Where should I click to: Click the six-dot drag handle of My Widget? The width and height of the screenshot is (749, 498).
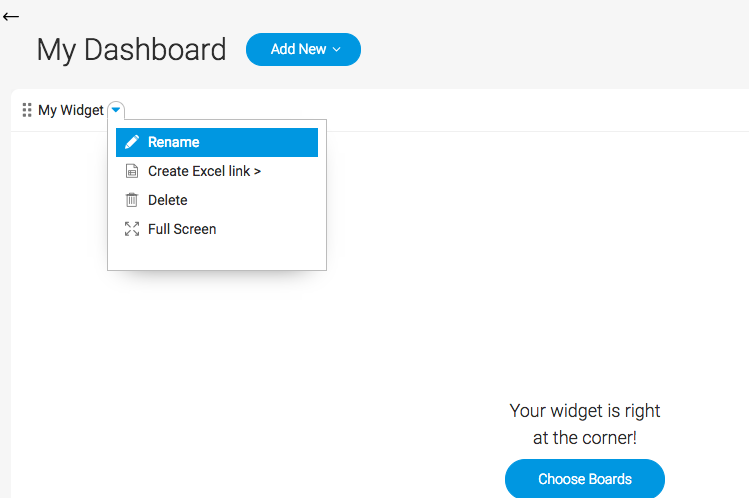(27, 110)
